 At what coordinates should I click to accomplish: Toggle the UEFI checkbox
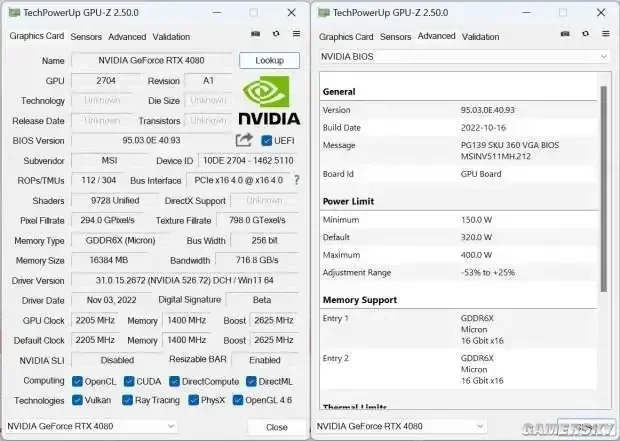pyautogui.click(x=267, y=140)
